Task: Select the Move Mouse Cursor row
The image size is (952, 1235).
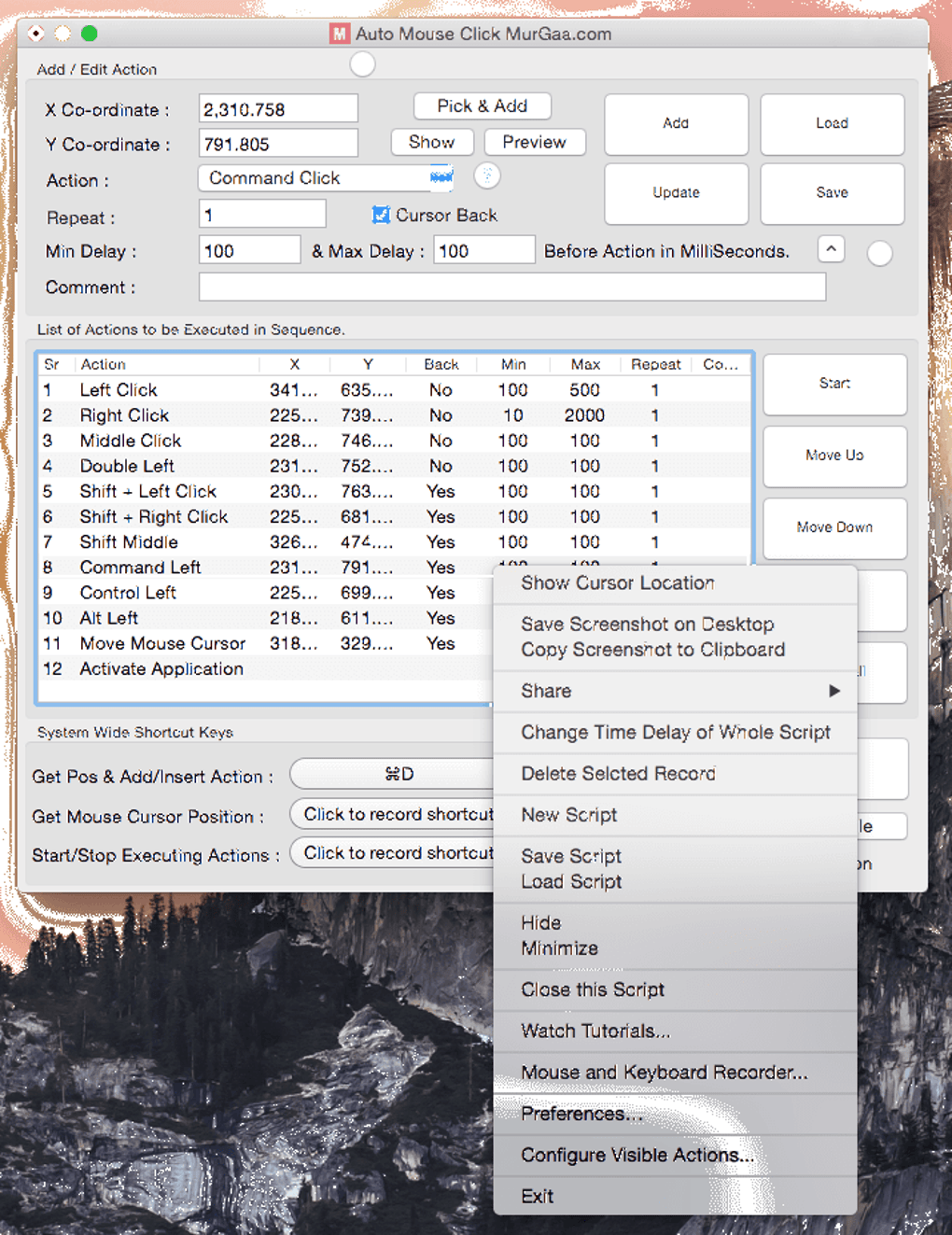Action: 266,643
